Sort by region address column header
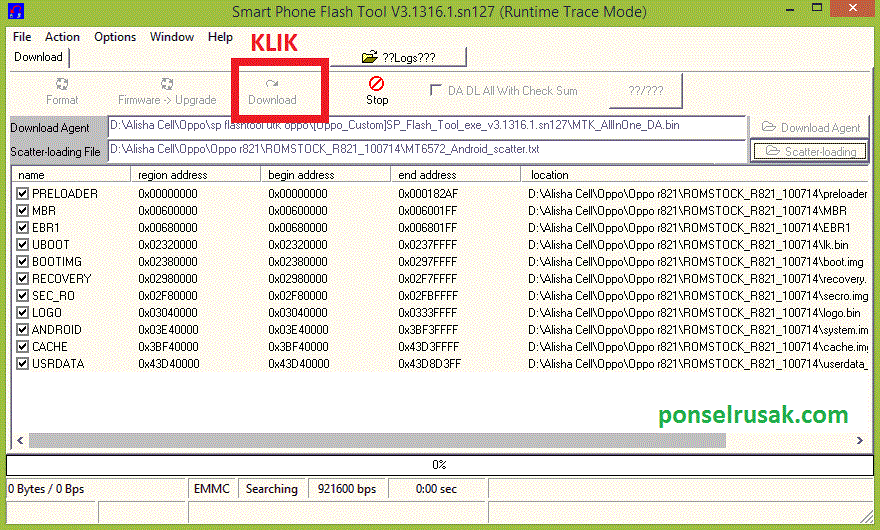 196,175
